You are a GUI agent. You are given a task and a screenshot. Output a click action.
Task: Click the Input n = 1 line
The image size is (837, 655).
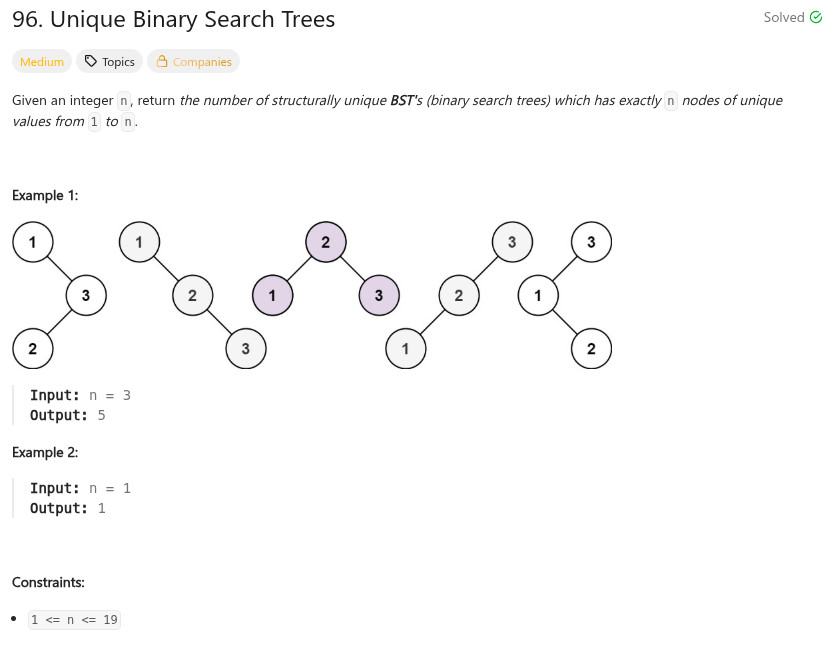80,488
